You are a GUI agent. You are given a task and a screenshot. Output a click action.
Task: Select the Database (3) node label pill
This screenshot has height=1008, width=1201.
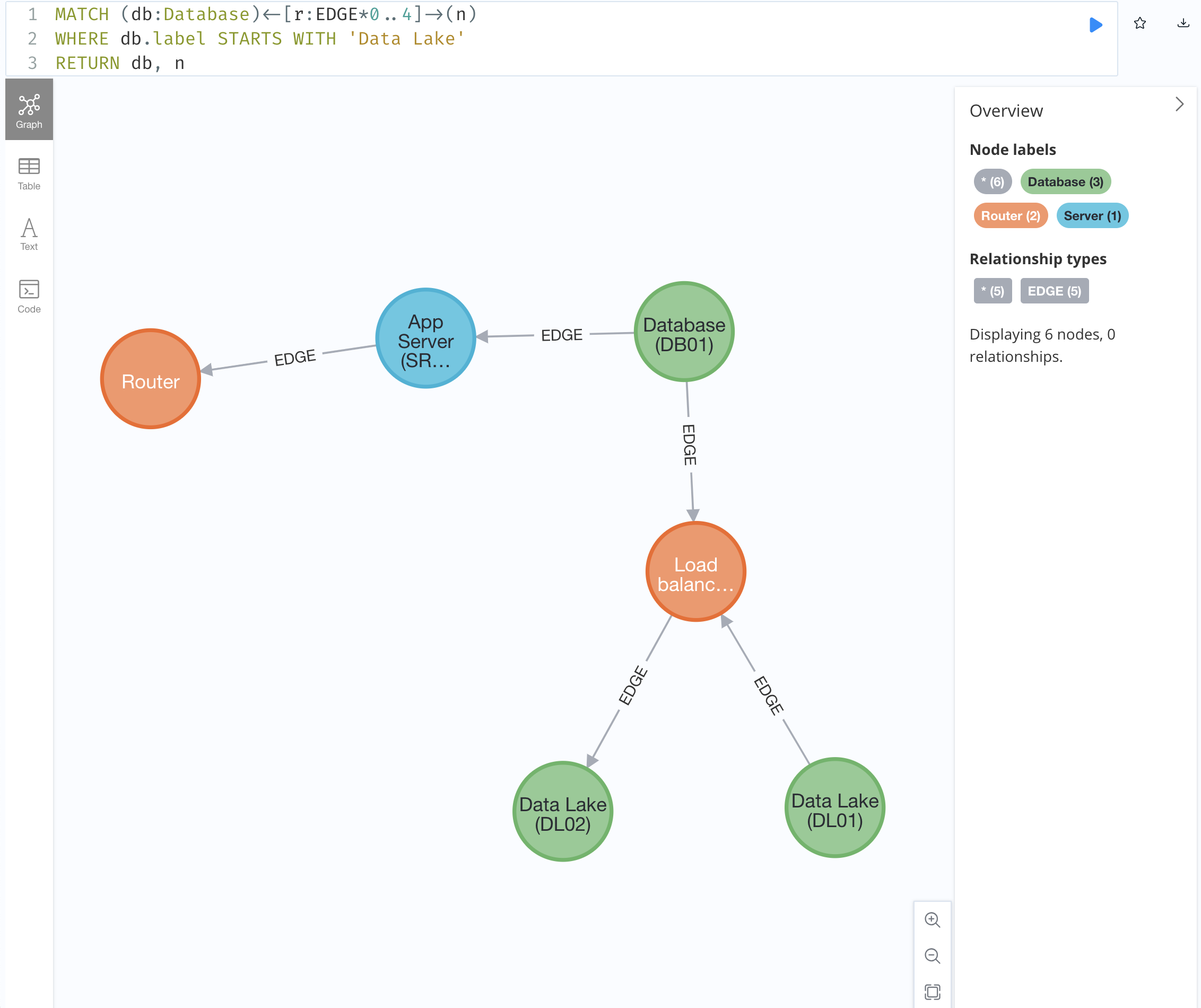pyautogui.click(x=1065, y=181)
